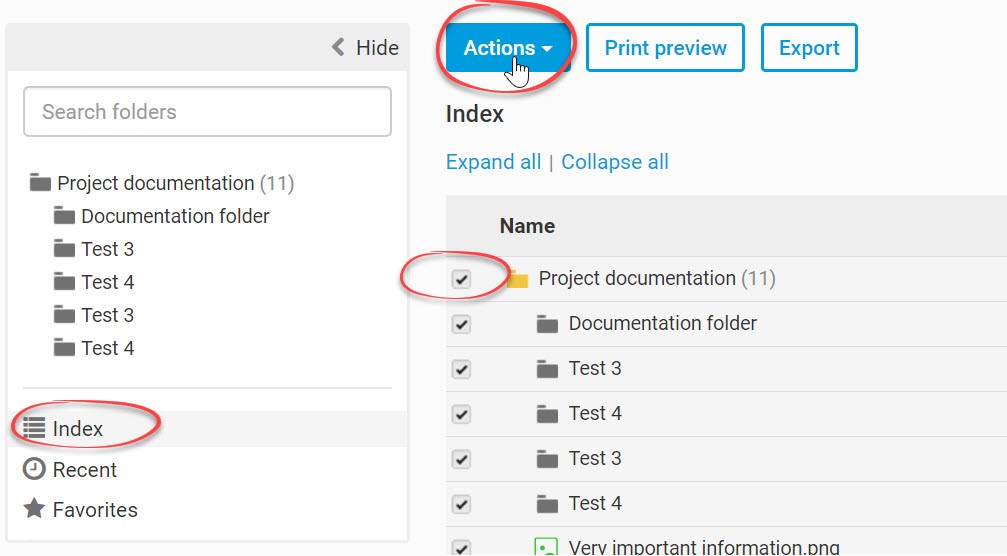Uncheck the Documentation folder row checkbox
Image resolution: width=1007 pixels, height=556 pixels.
[461, 325]
